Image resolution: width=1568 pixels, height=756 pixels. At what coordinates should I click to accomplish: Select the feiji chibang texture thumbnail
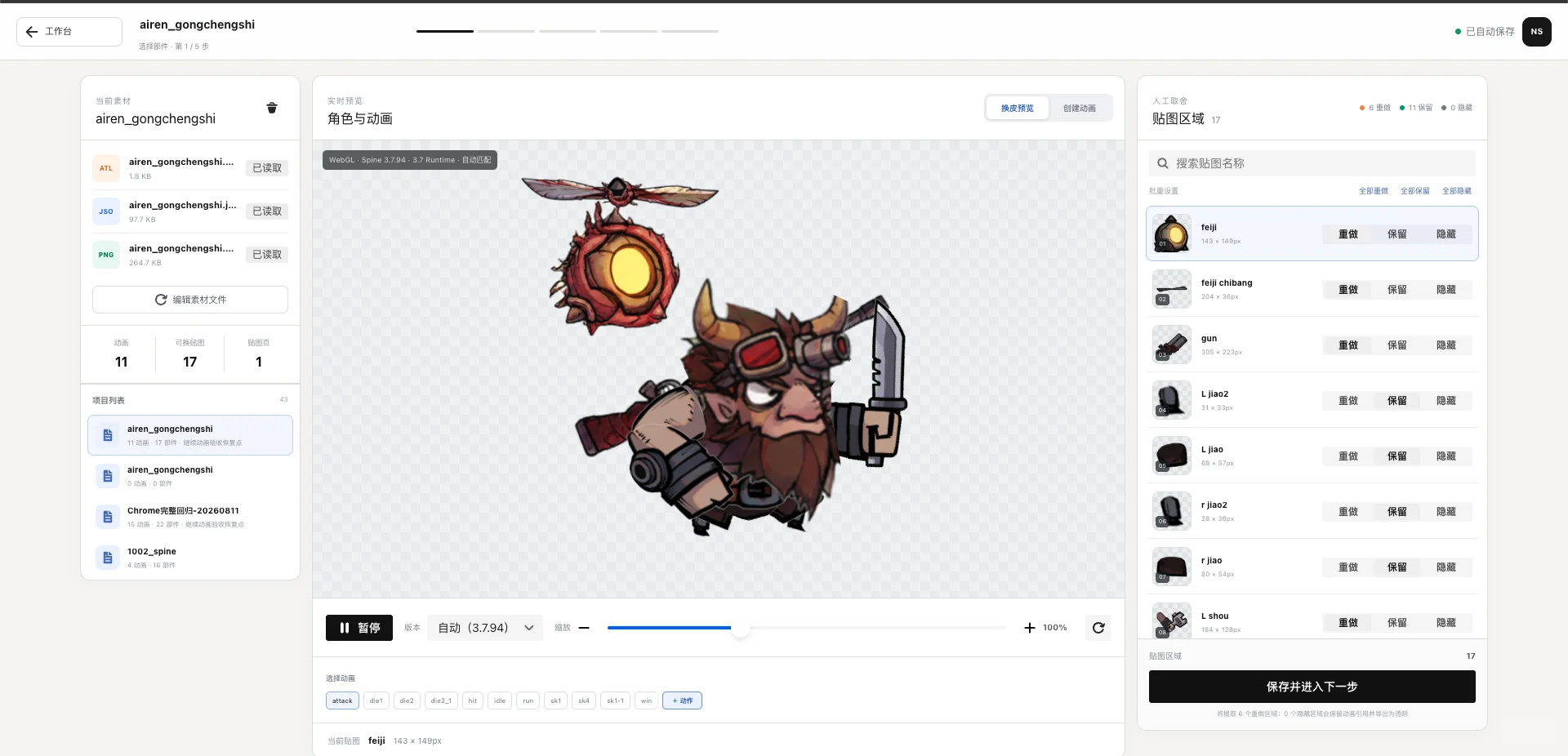pyautogui.click(x=1172, y=289)
